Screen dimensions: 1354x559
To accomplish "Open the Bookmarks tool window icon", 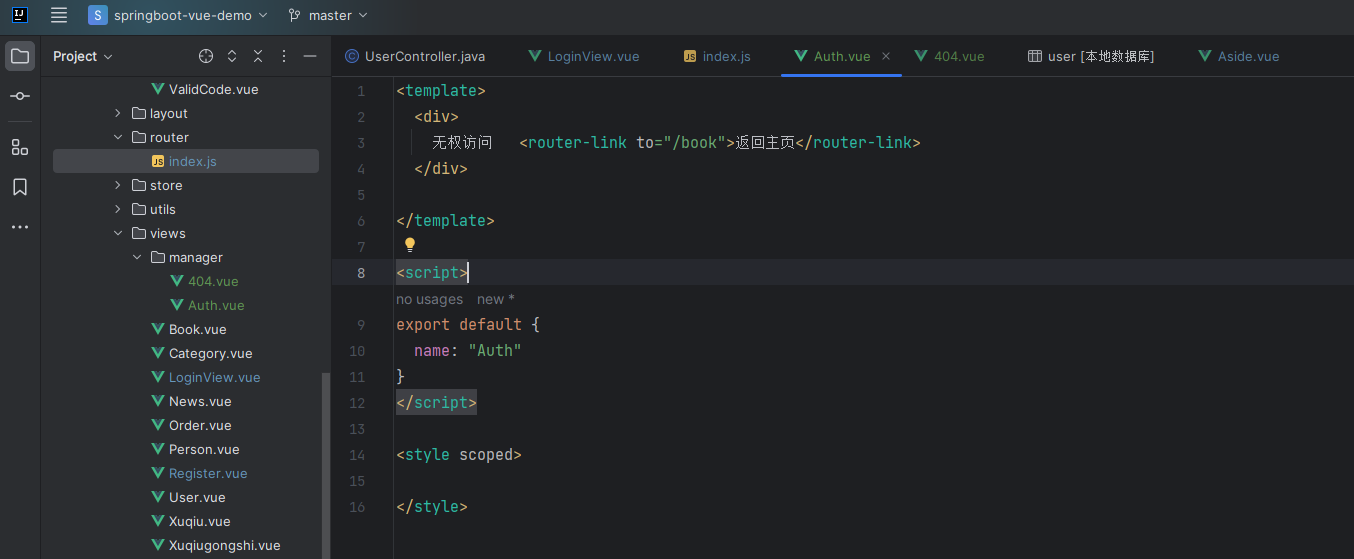I will point(20,187).
